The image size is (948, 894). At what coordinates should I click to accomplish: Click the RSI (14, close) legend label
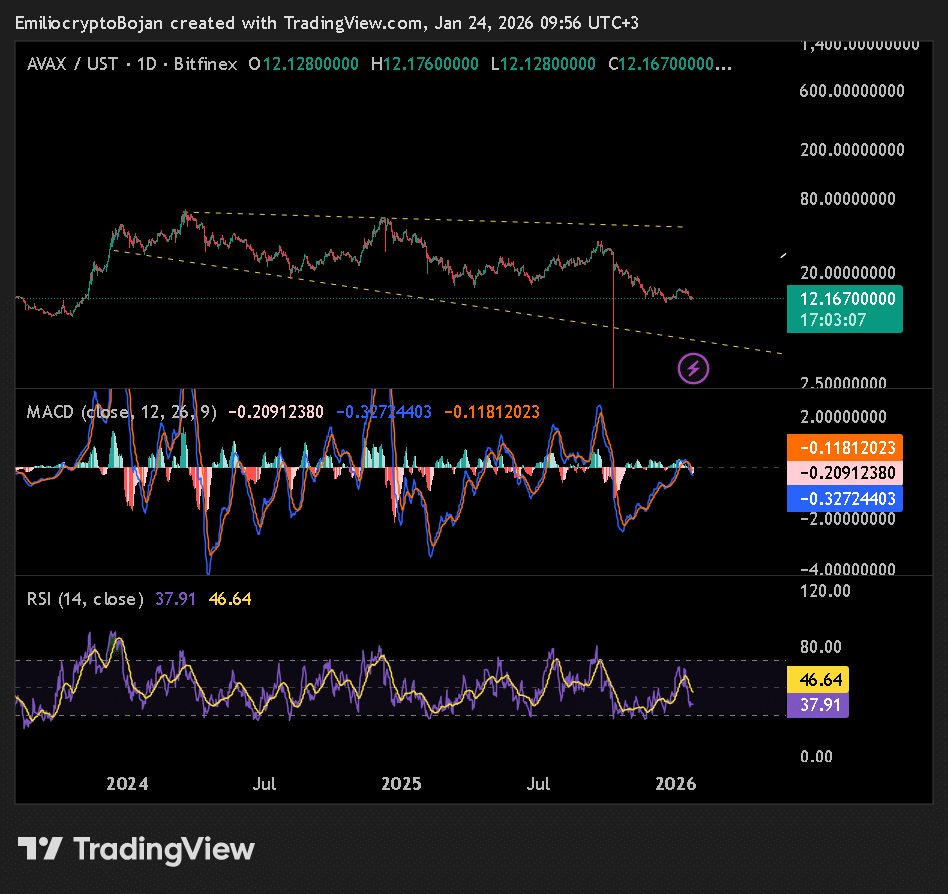(84, 599)
